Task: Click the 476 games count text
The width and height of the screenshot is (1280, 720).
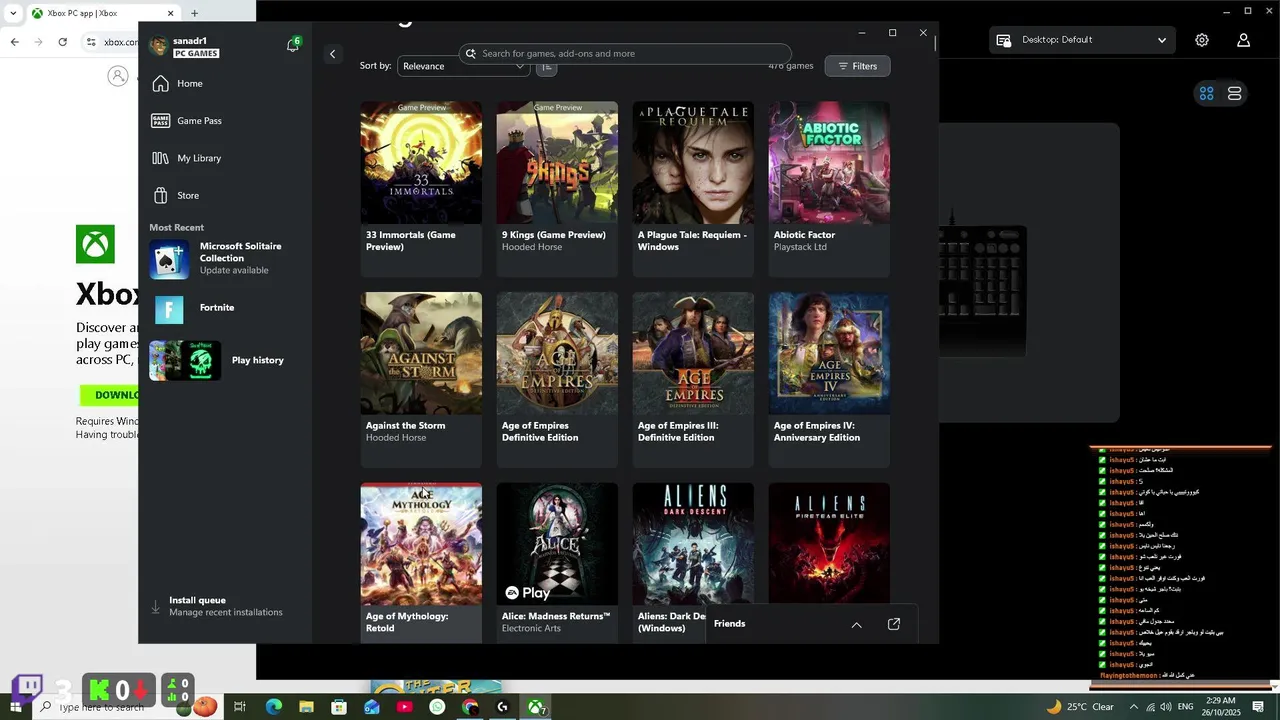Action: [x=791, y=66]
